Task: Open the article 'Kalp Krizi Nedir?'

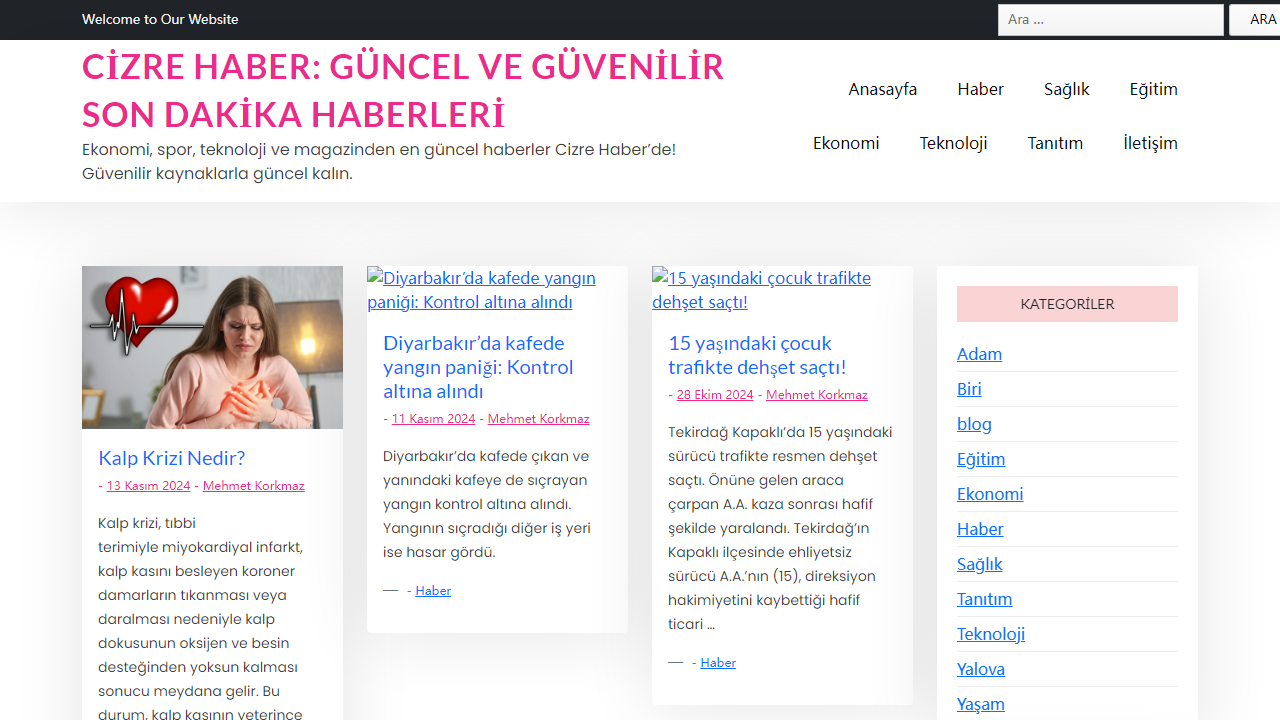Action: [171, 458]
